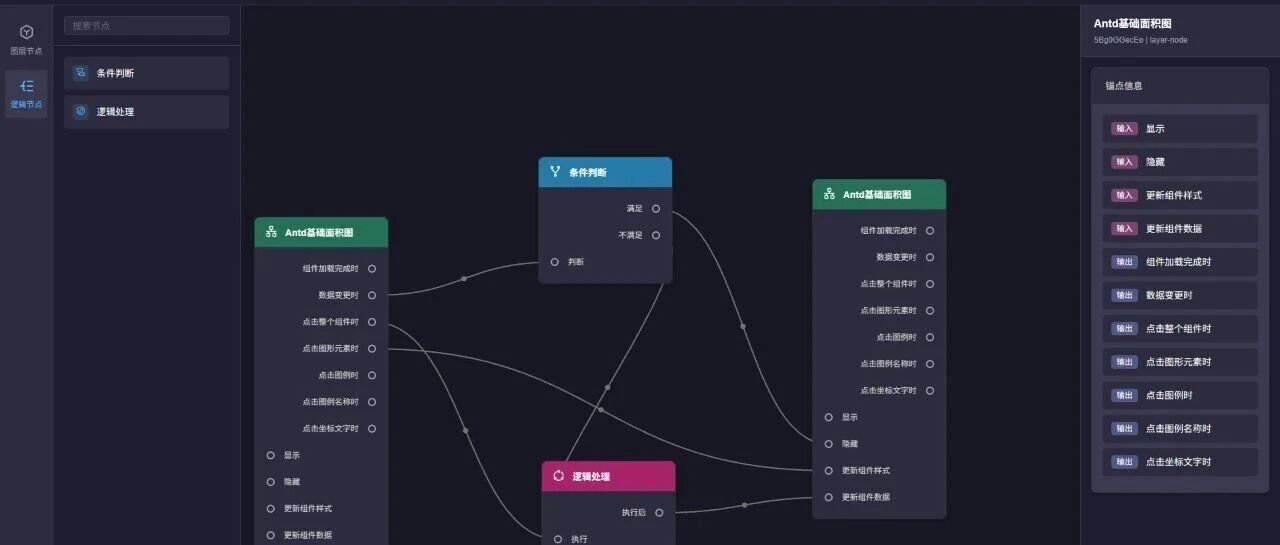Select the blue 条件判断 node header
Image resolution: width=1280 pixels, height=545 pixels.
tap(605, 172)
